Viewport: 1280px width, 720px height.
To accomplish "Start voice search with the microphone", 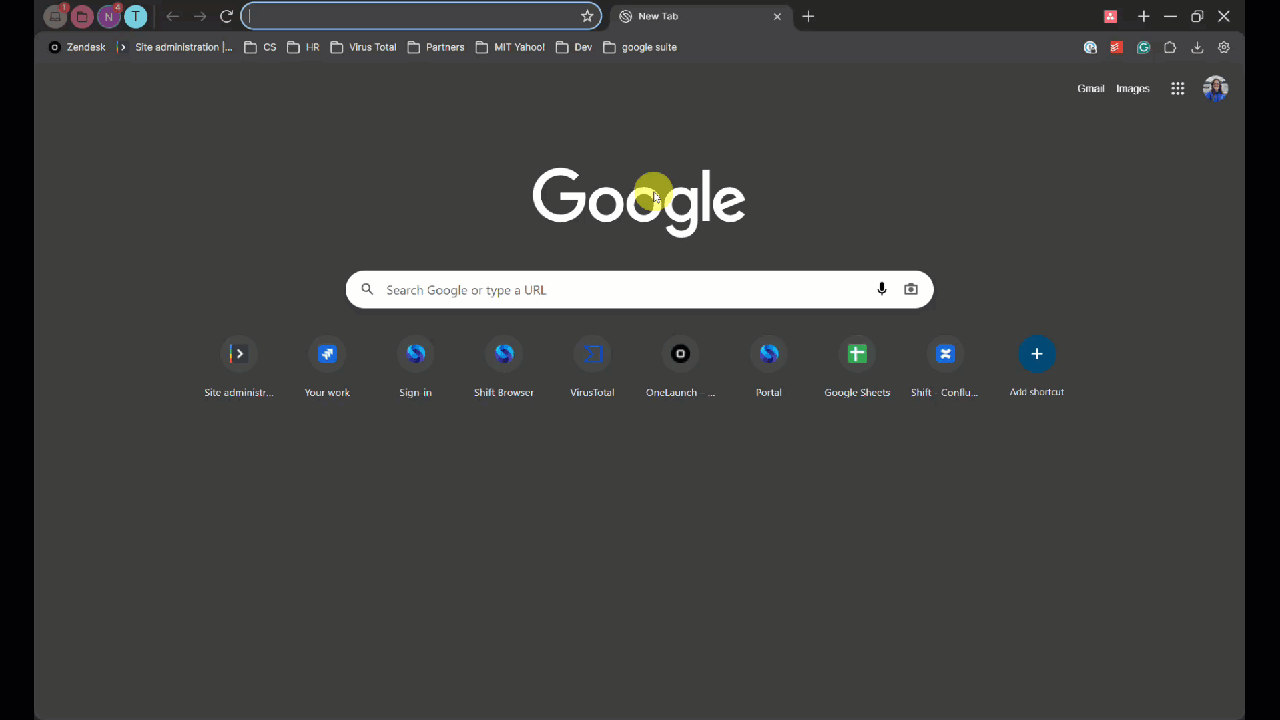I will pos(882,290).
